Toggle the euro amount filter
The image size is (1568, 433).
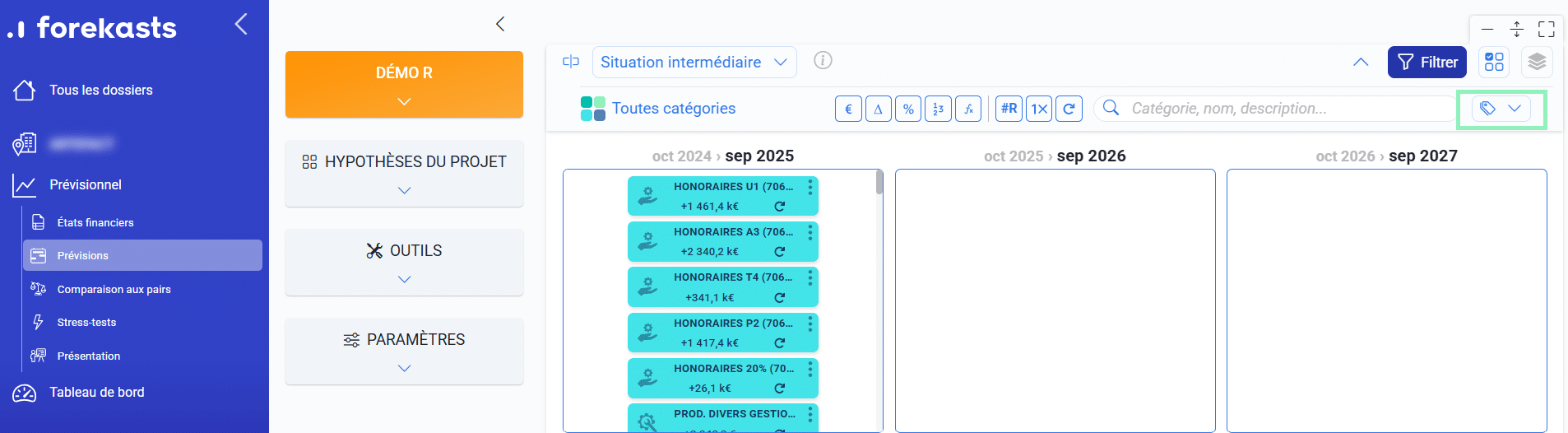click(848, 109)
